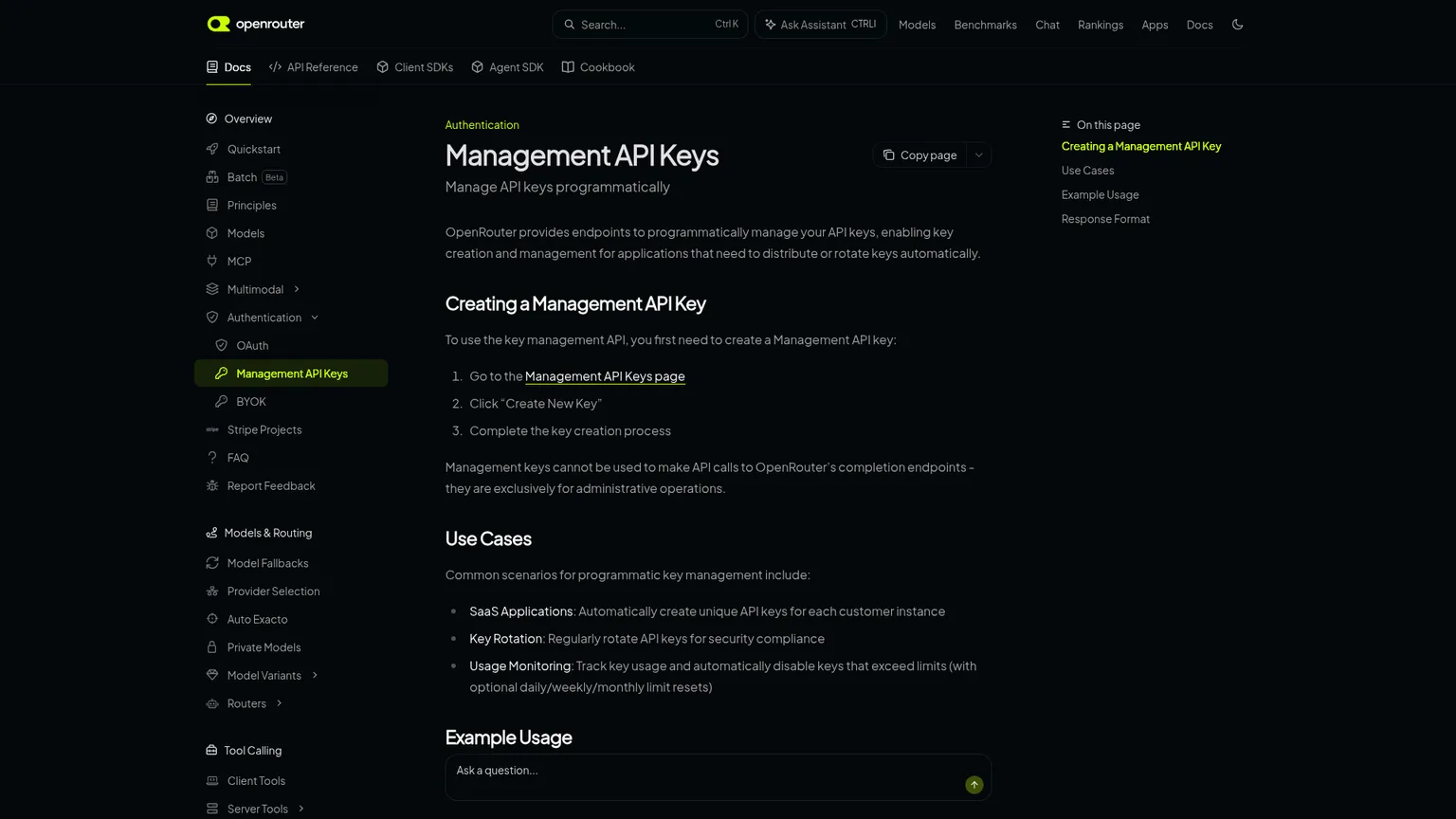Click the Stripe Projects icon
Screen dimensions: 1456x819
click(x=212, y=429)
